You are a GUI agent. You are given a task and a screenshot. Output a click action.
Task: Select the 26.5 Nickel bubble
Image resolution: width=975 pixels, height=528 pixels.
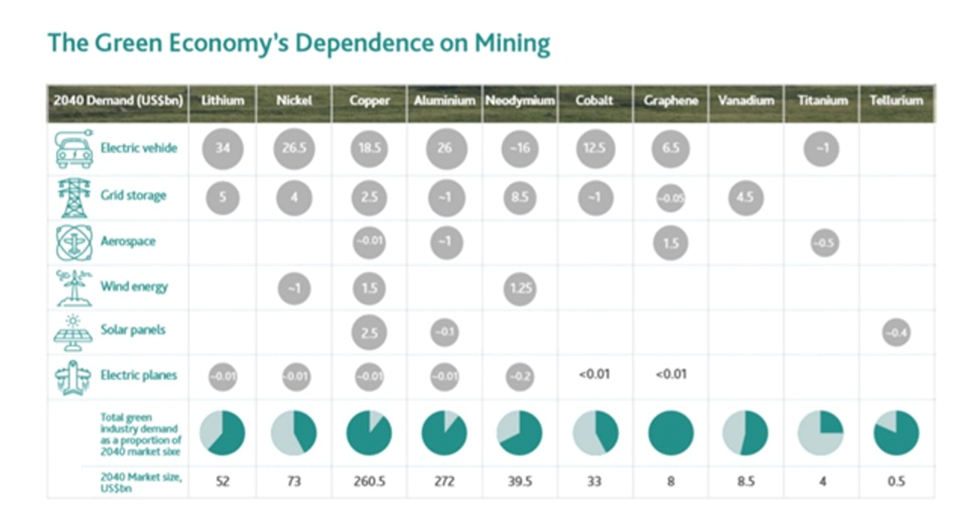(x=295, y=149)
